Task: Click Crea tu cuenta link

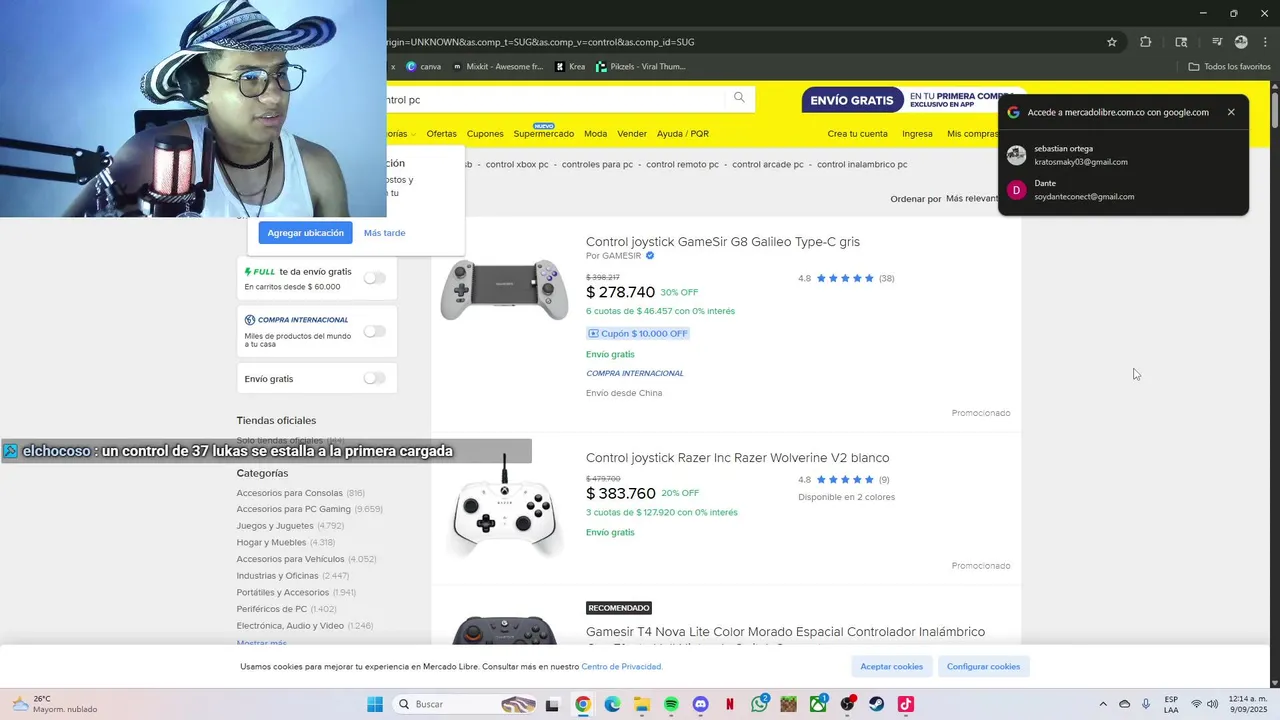Action: tap(857, 134)
